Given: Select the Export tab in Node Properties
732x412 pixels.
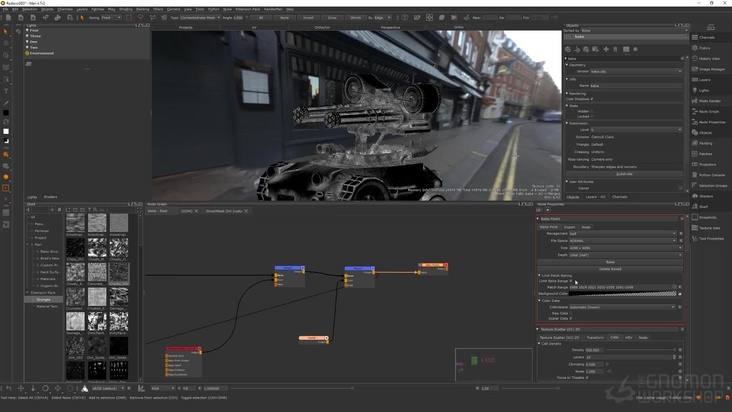Looking at the screenshot, I should pyautogui.click(x=568, y=227).
